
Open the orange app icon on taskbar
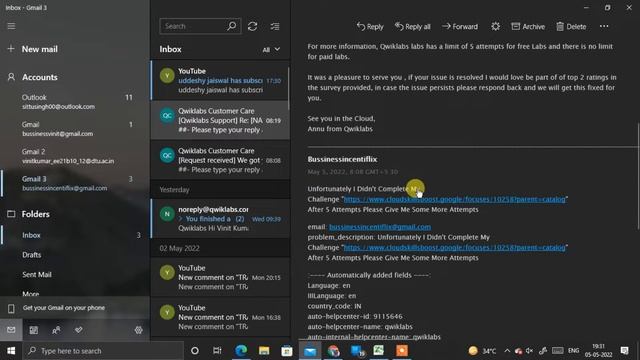(x=402, y=351)
